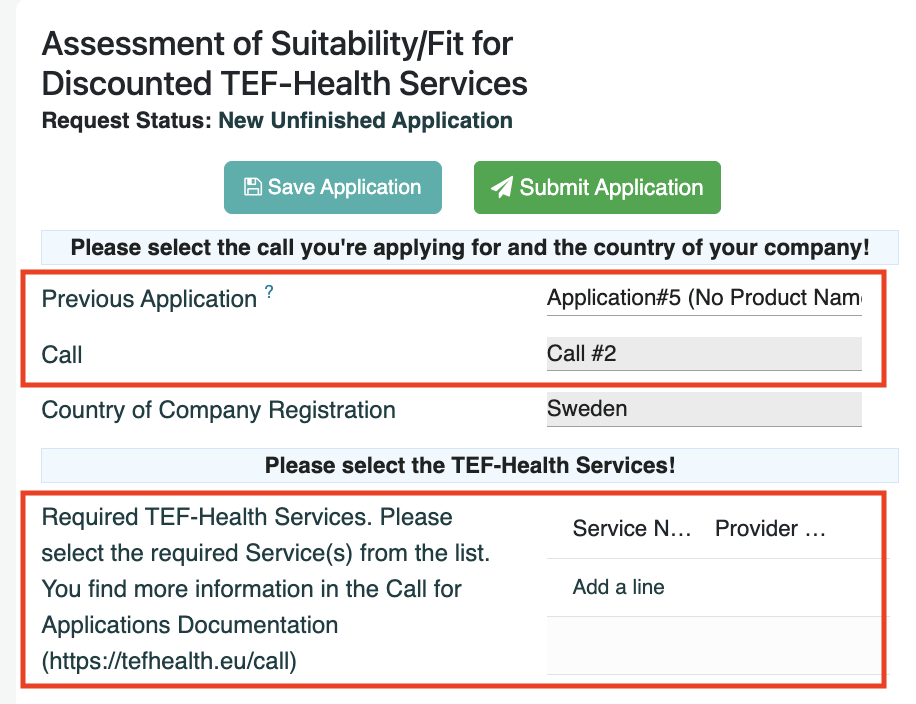Click the select call and country banner
Viewport: 916px width, 704px height.
(x=470, y=247)
